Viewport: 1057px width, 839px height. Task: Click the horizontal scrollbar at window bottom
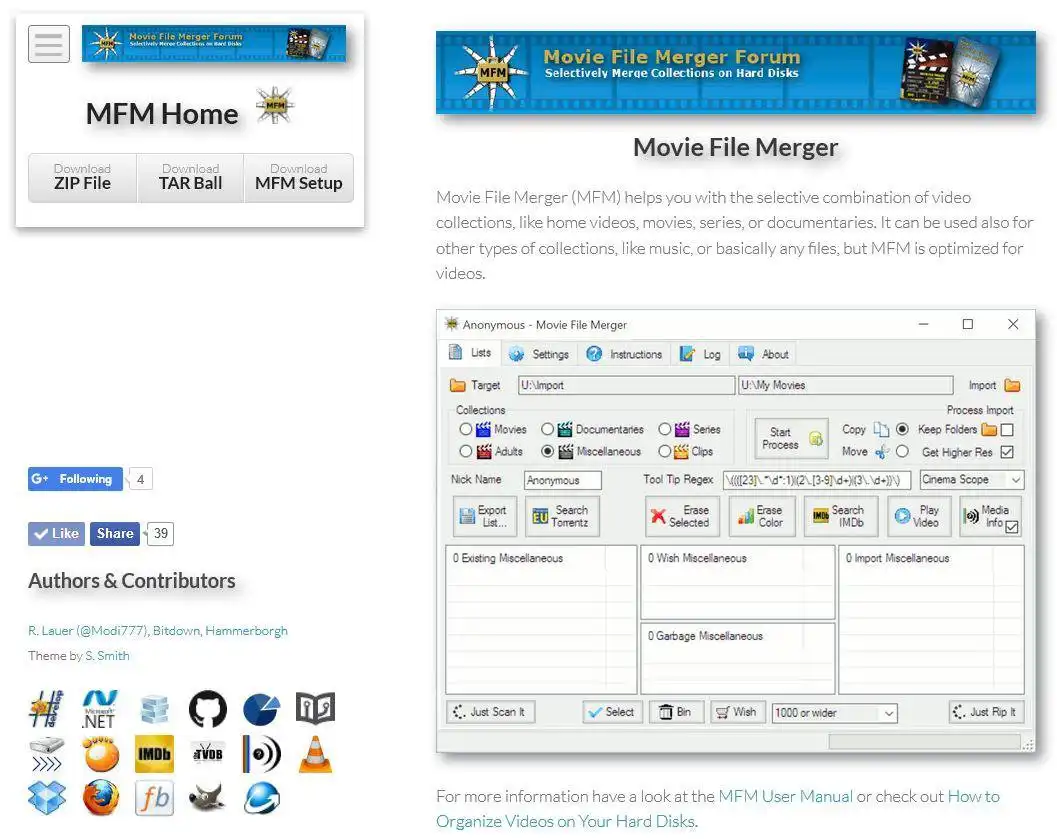pyautogui.click(x=924, y=742)
